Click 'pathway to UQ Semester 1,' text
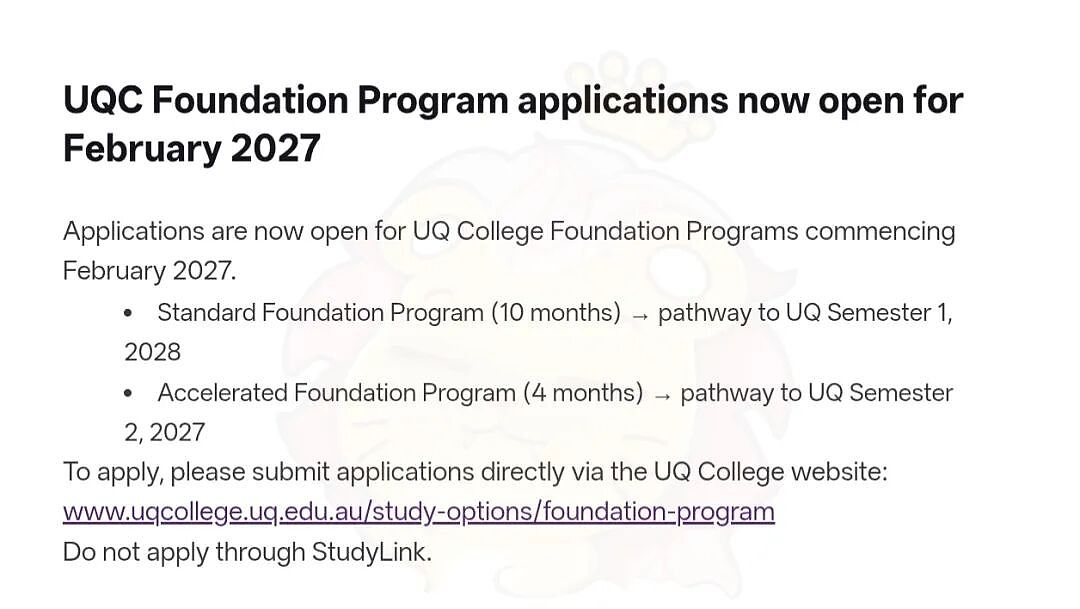Viewport: 1080px width, 609px height. click(x=805, y=313)
